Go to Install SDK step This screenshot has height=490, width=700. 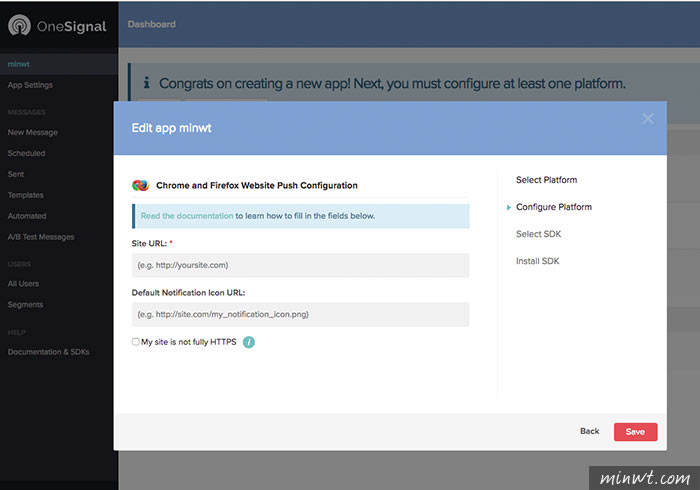click(538, 261)
